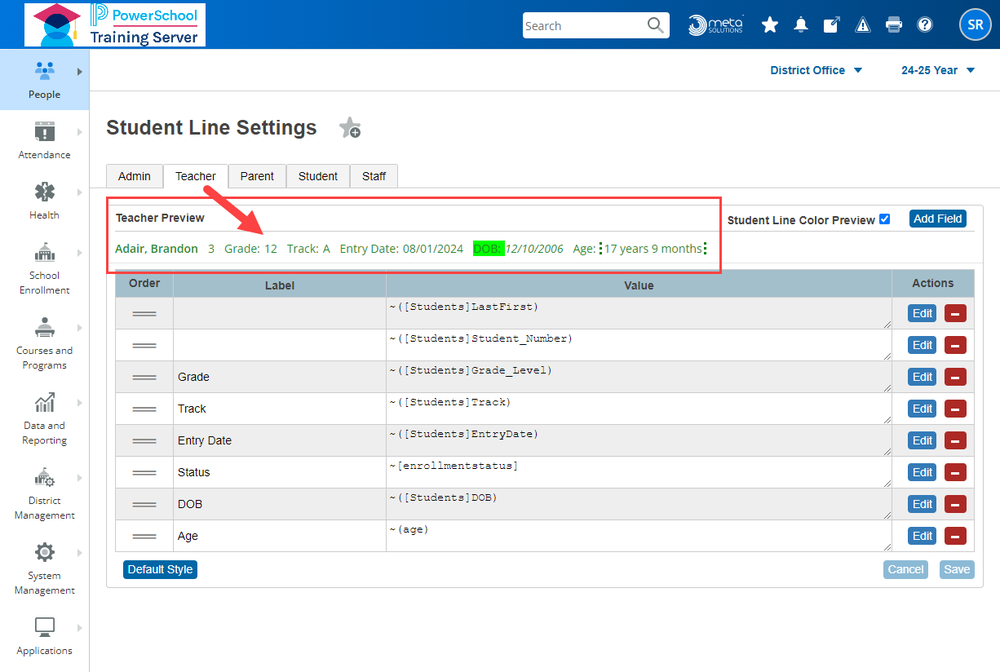The height and width of the screenshot is (672, 1000).
Task: Expand Courses and Programs submenu arrow
Action: coord(79,328)
